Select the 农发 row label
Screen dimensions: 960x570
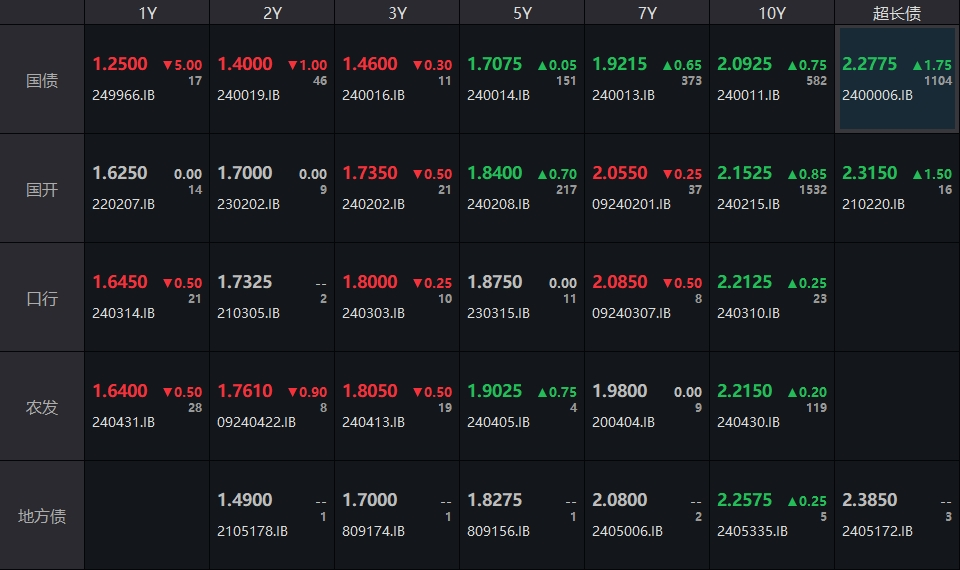(x=42, y=407)
